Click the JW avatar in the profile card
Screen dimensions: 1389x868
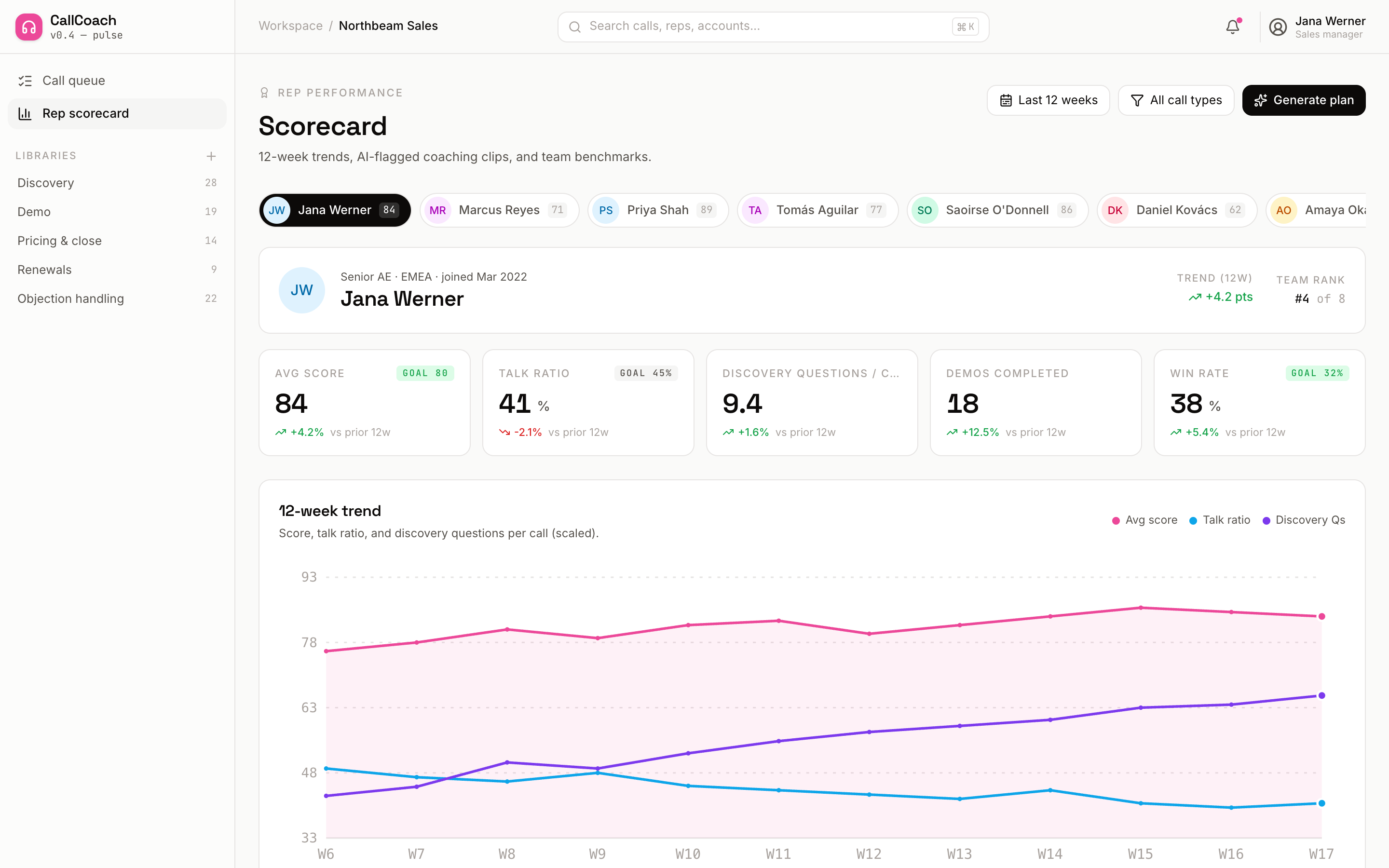point(301,290)
